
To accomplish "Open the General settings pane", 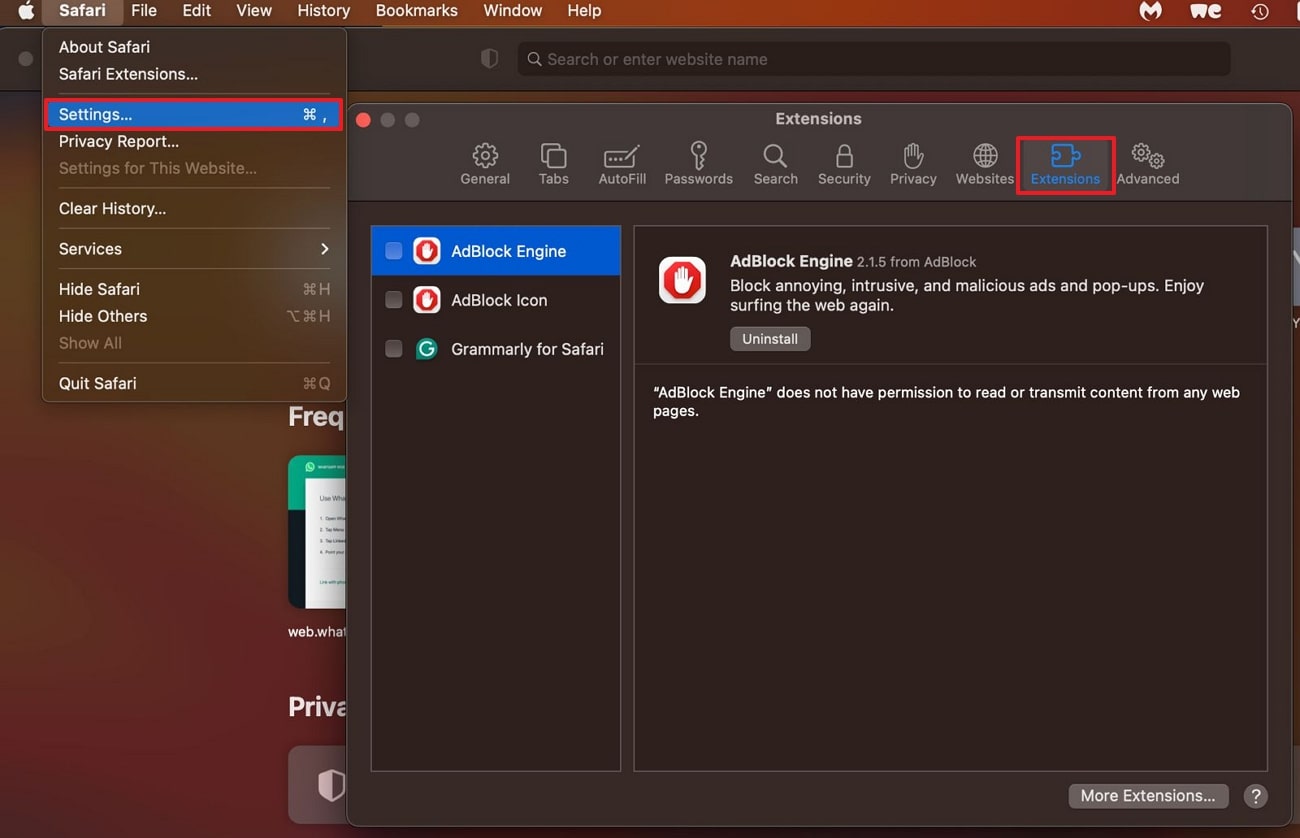I will (485, 164).
